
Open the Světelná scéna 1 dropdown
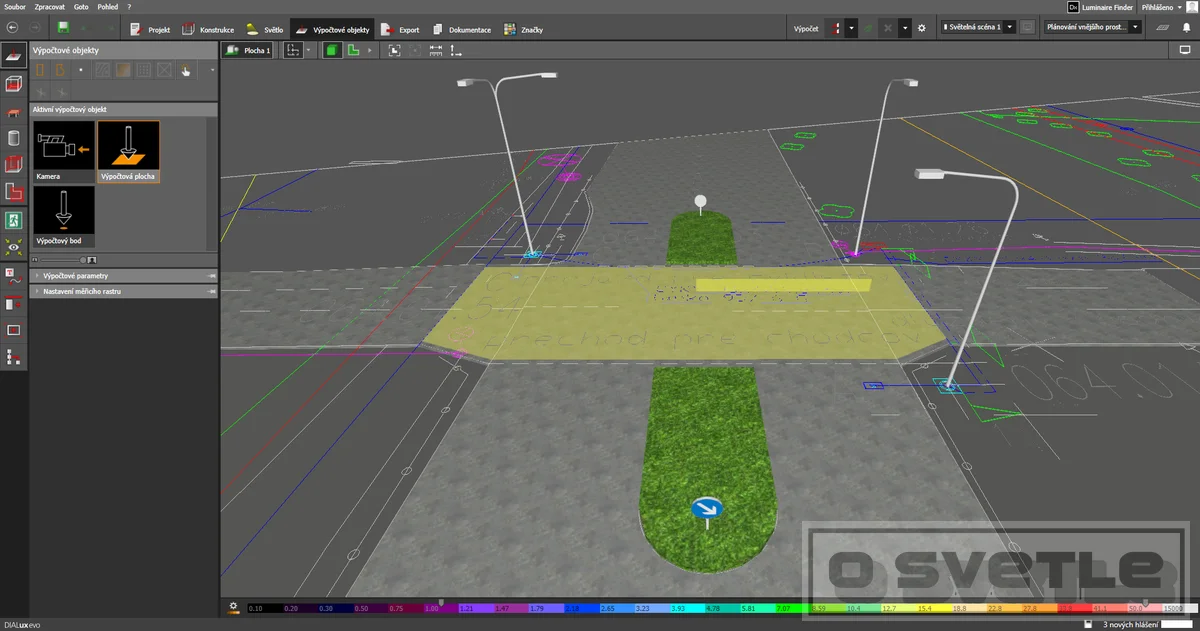click(x=978, y=28)
